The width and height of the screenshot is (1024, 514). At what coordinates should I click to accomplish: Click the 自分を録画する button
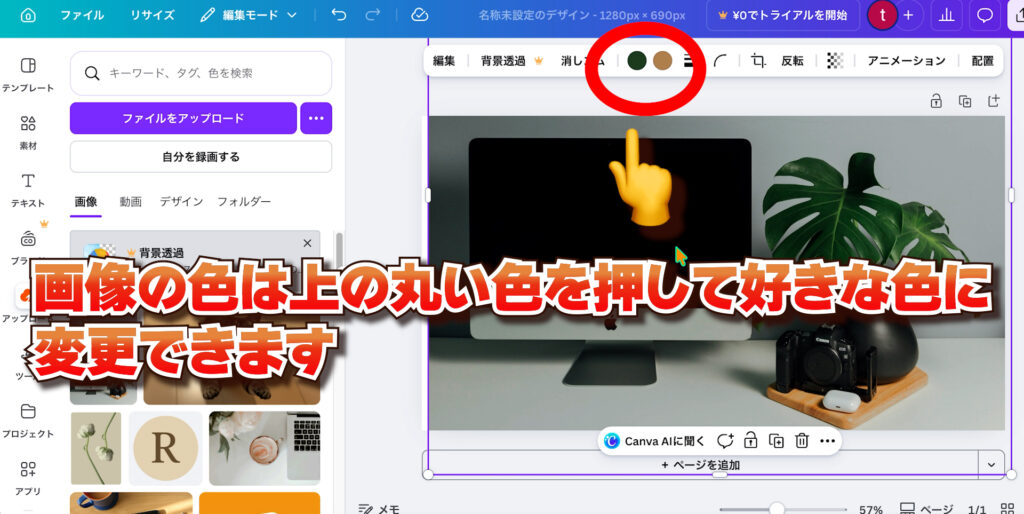(x=200, y=157)
